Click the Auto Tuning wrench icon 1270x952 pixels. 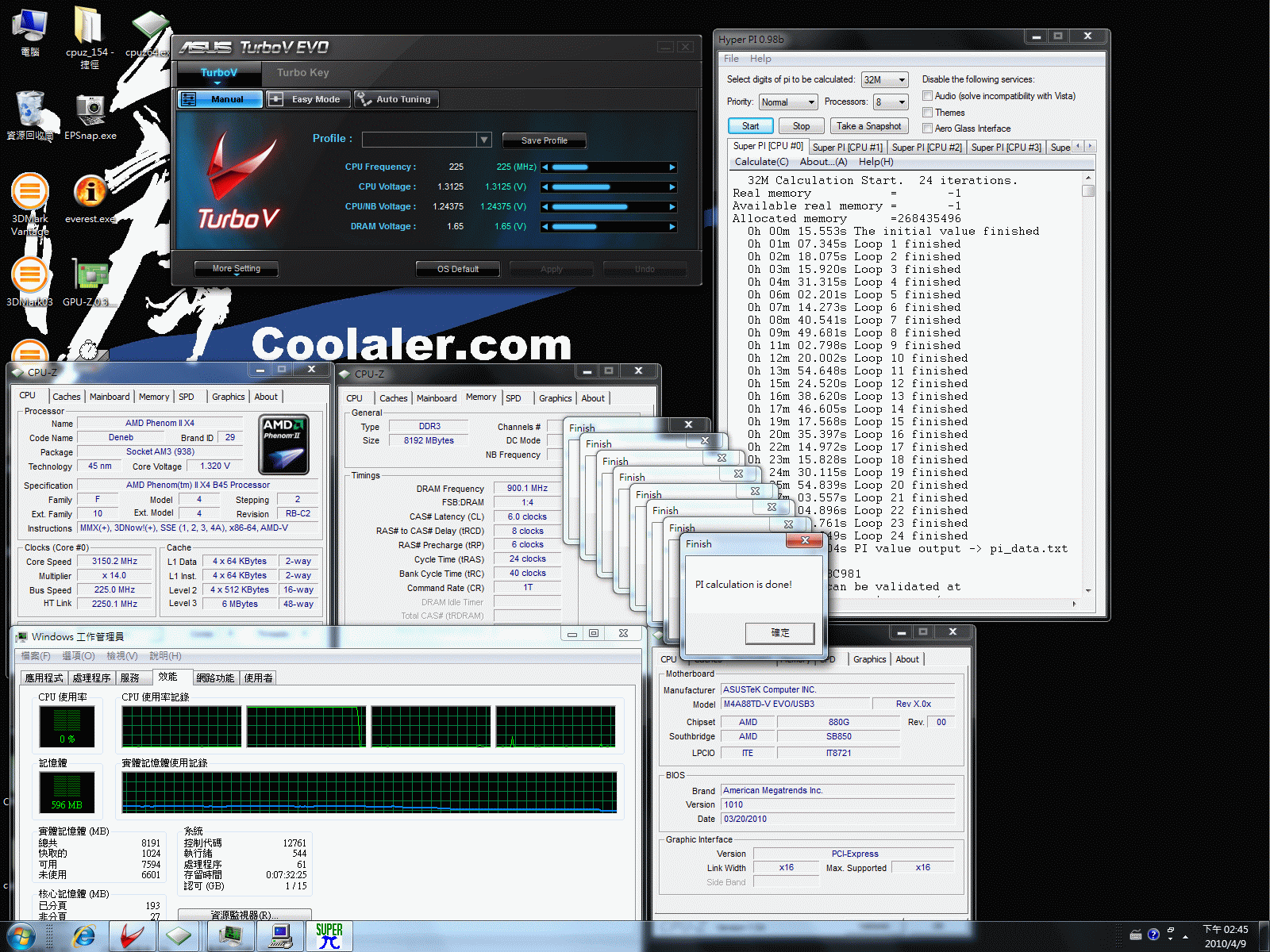click(x=364, y=99)
